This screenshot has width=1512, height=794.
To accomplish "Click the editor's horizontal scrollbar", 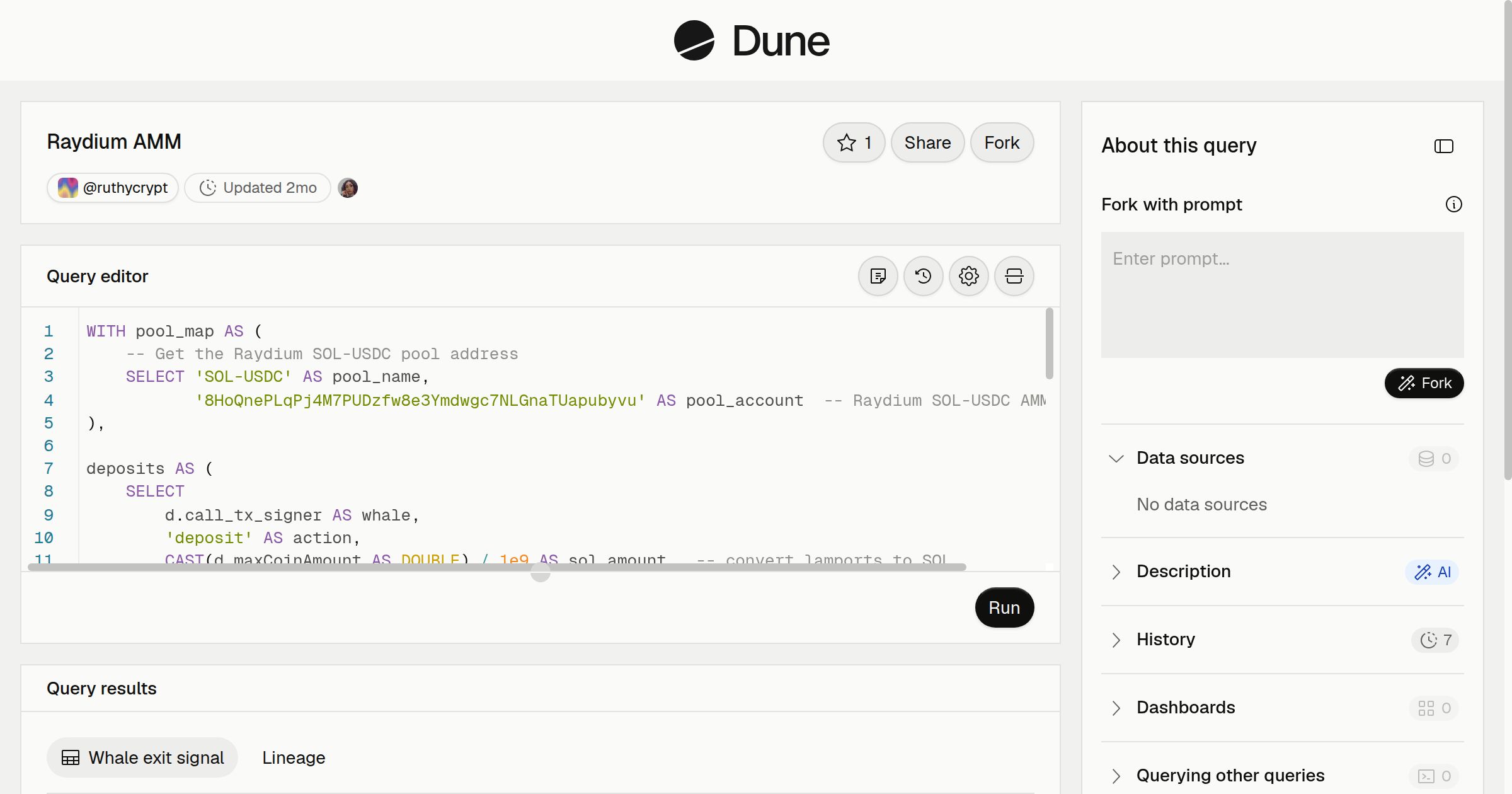I will (496, 567).
